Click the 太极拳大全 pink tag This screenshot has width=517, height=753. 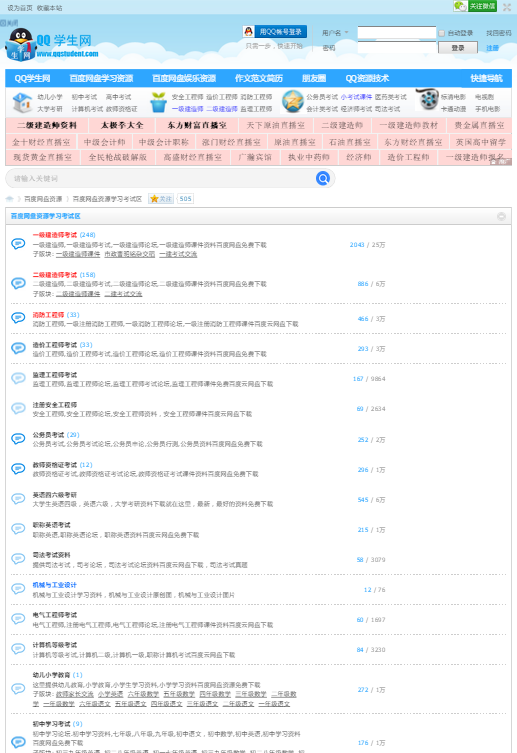pos(122,125)
